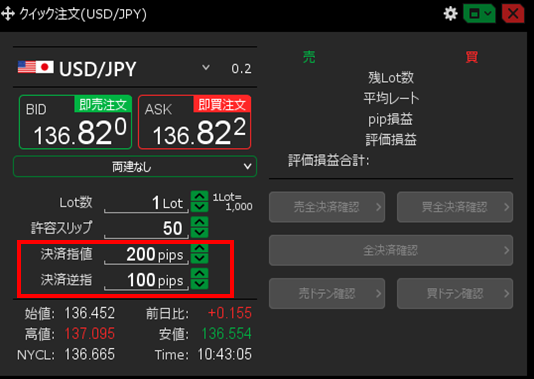The width and height of the screenshot is (534, 379).
Task: Open settings via the gear icon
Action: (450, 14)
